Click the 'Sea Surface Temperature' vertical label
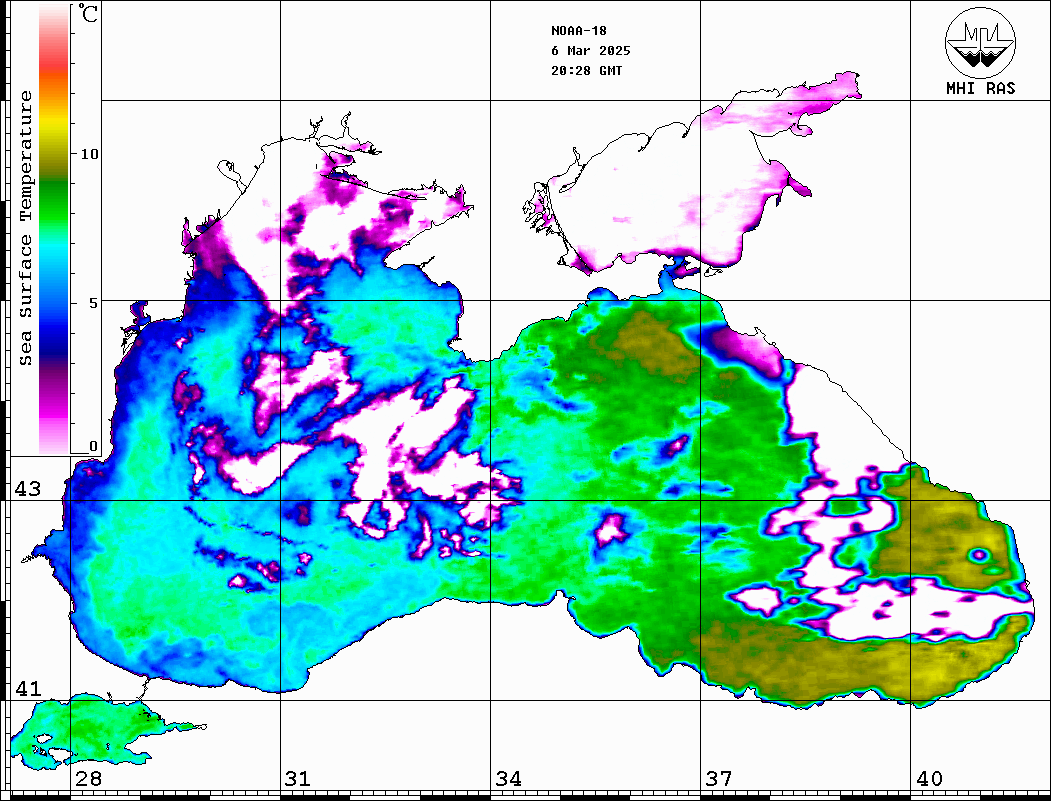This screenshot has height=801, width=1051. [25, 229]
